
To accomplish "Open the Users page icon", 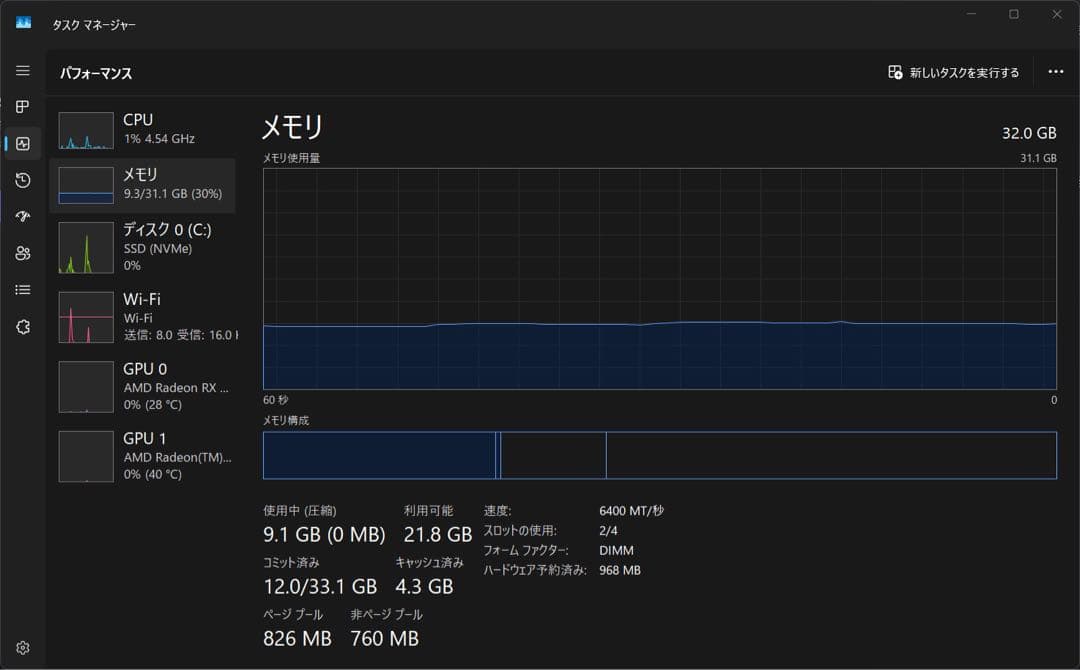I will click(x=22, y=253).
